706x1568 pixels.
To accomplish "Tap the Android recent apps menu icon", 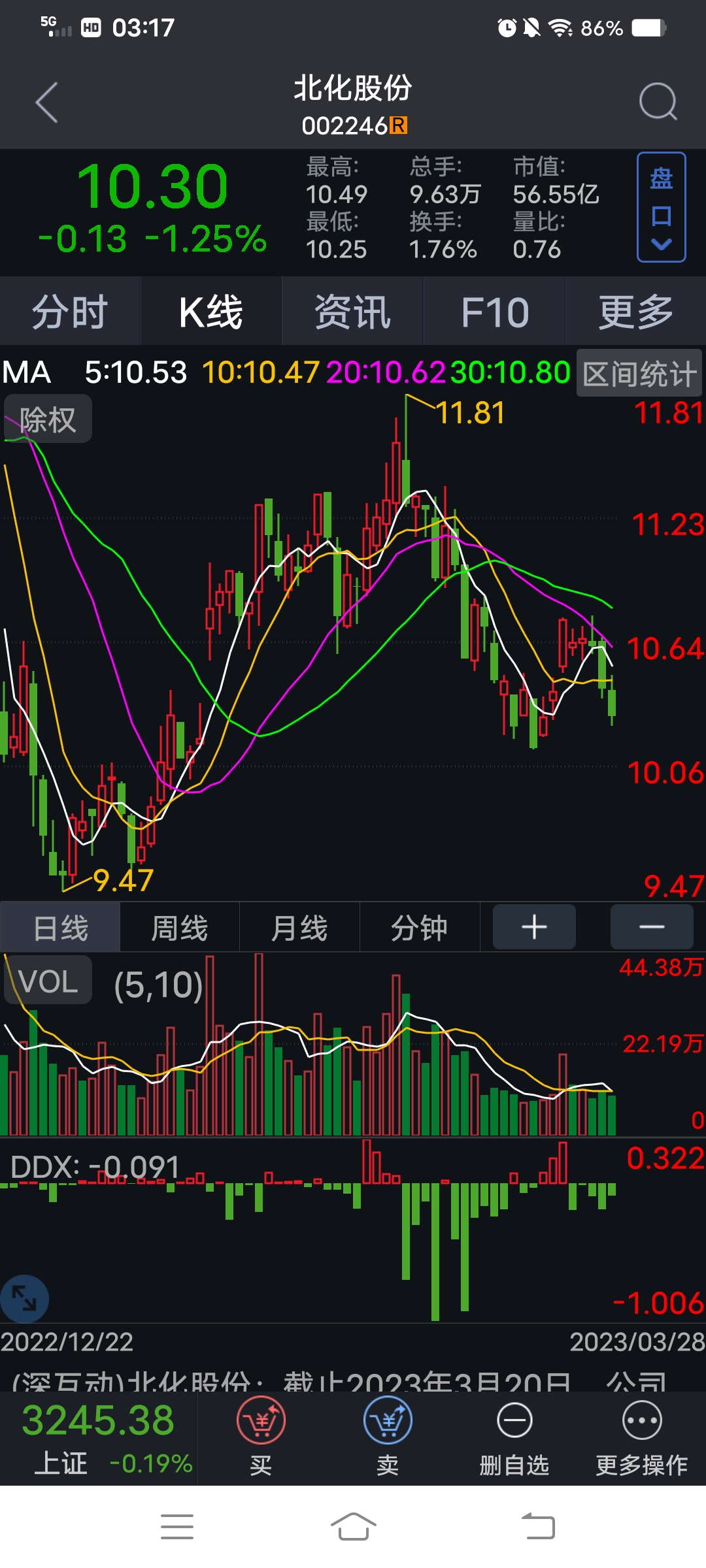I will 177,1526.
